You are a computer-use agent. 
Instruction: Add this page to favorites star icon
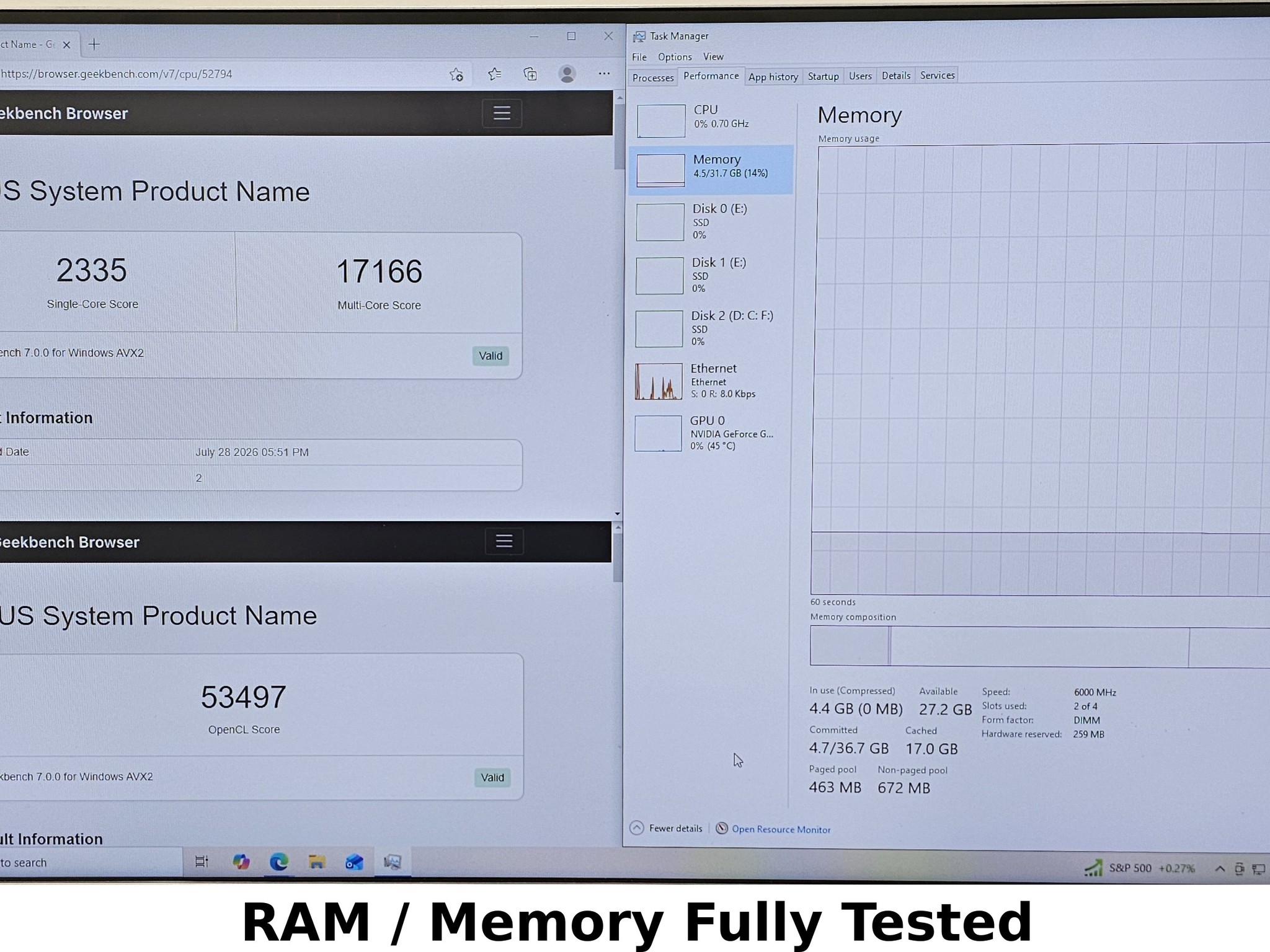[456, 74]
